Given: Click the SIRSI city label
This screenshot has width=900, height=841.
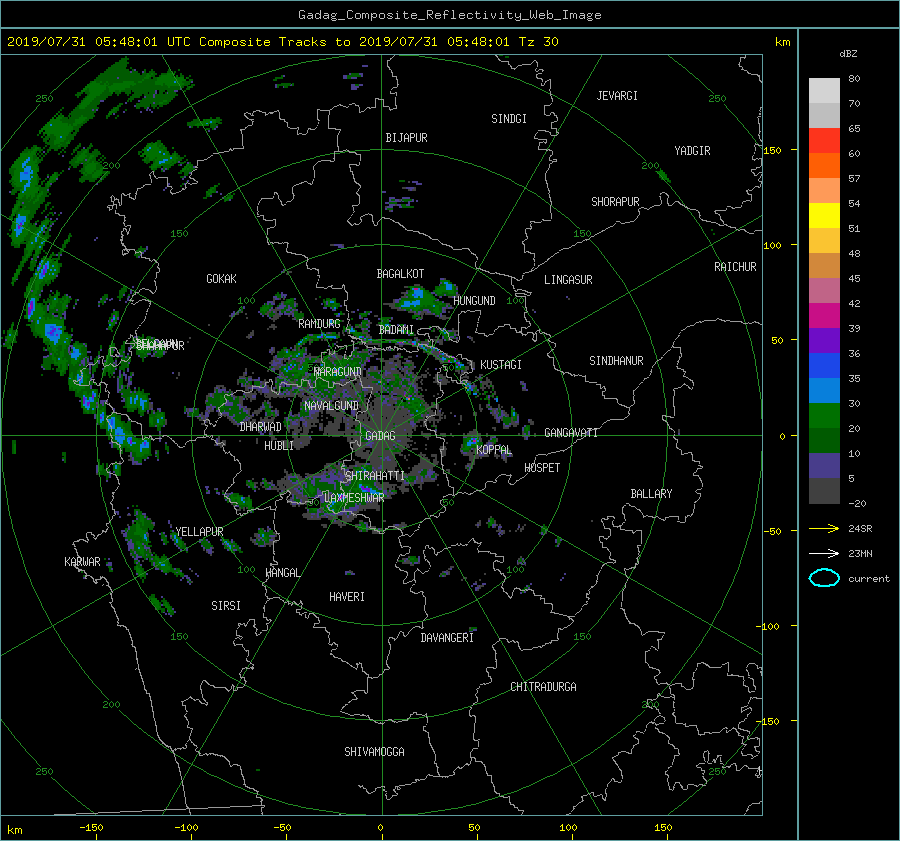Looking at the screenshot, I should (226, 606).
